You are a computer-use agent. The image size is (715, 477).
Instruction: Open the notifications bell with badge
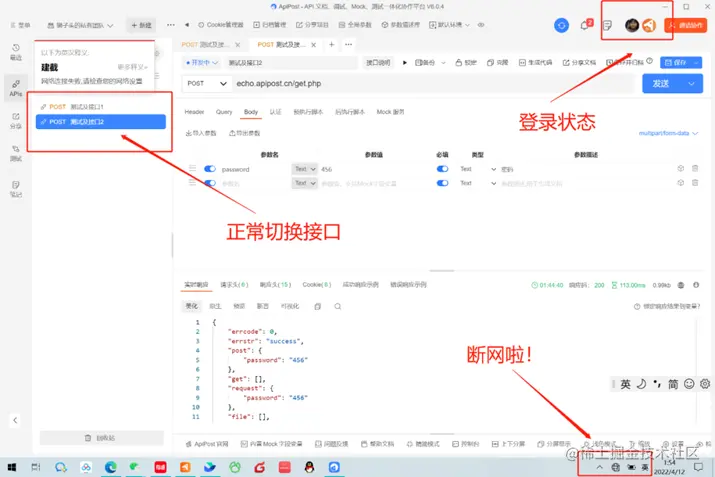click(585, 25)
